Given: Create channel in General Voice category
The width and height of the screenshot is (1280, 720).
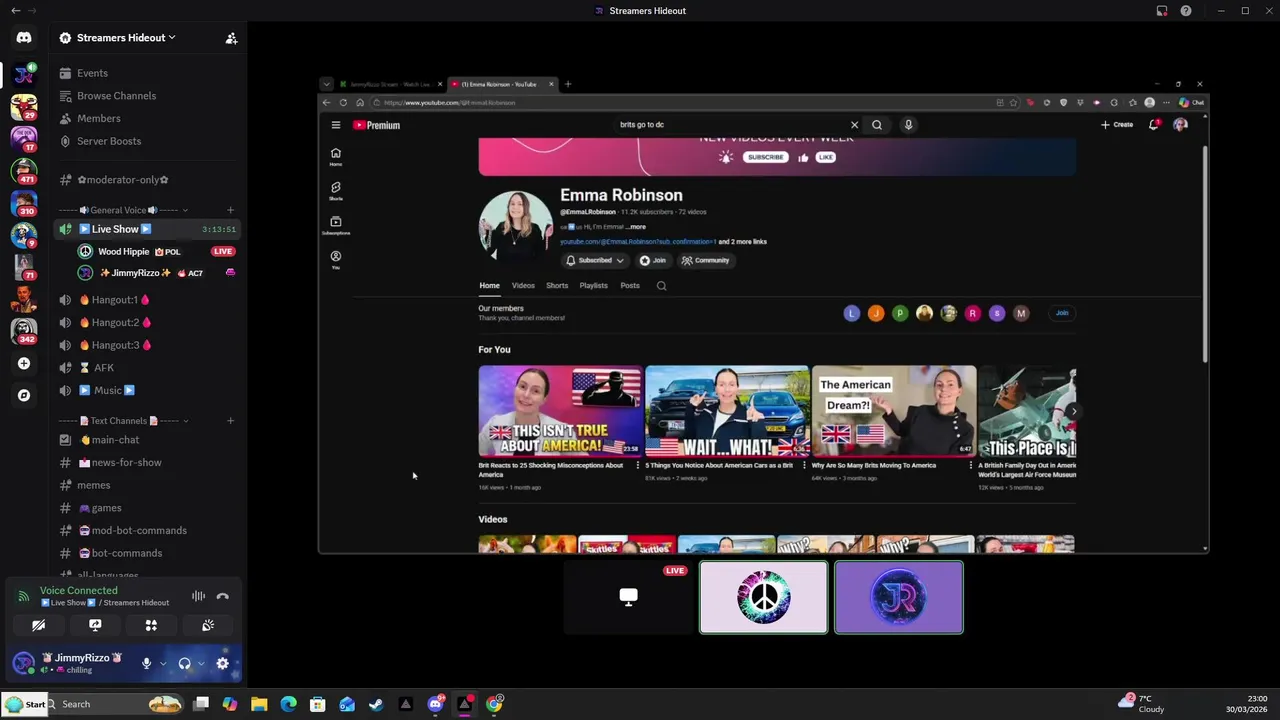Looking at the screenshot, I should click(230, 210).
